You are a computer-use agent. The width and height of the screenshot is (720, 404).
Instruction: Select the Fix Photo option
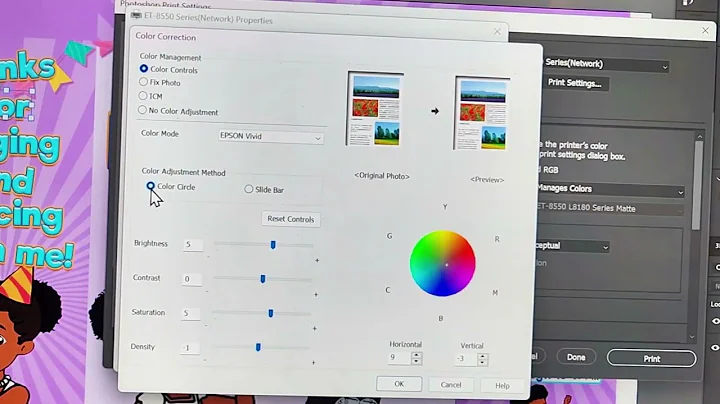tap(143, 82)
